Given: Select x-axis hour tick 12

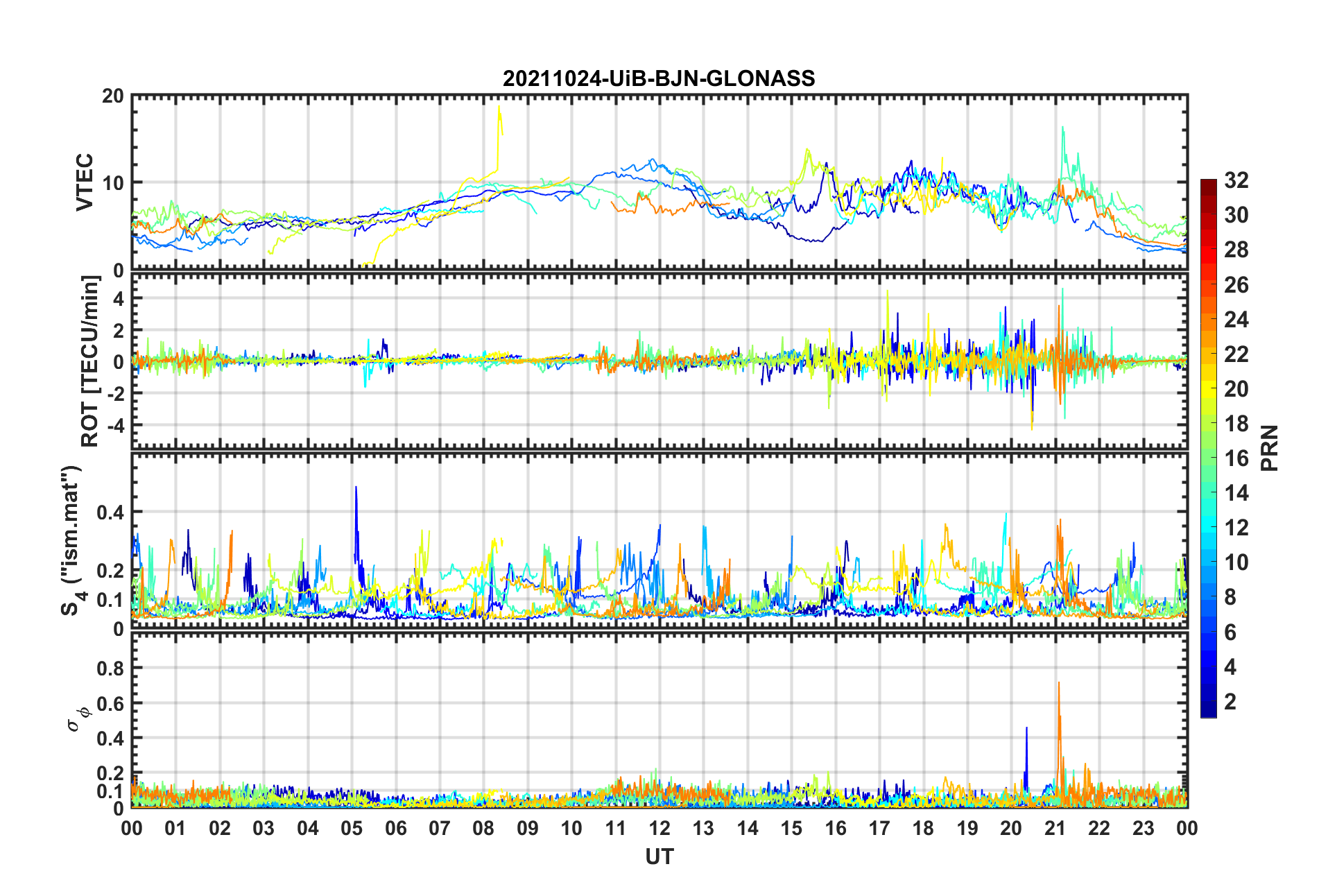Looking at the screenshot, I should point(659,828).
